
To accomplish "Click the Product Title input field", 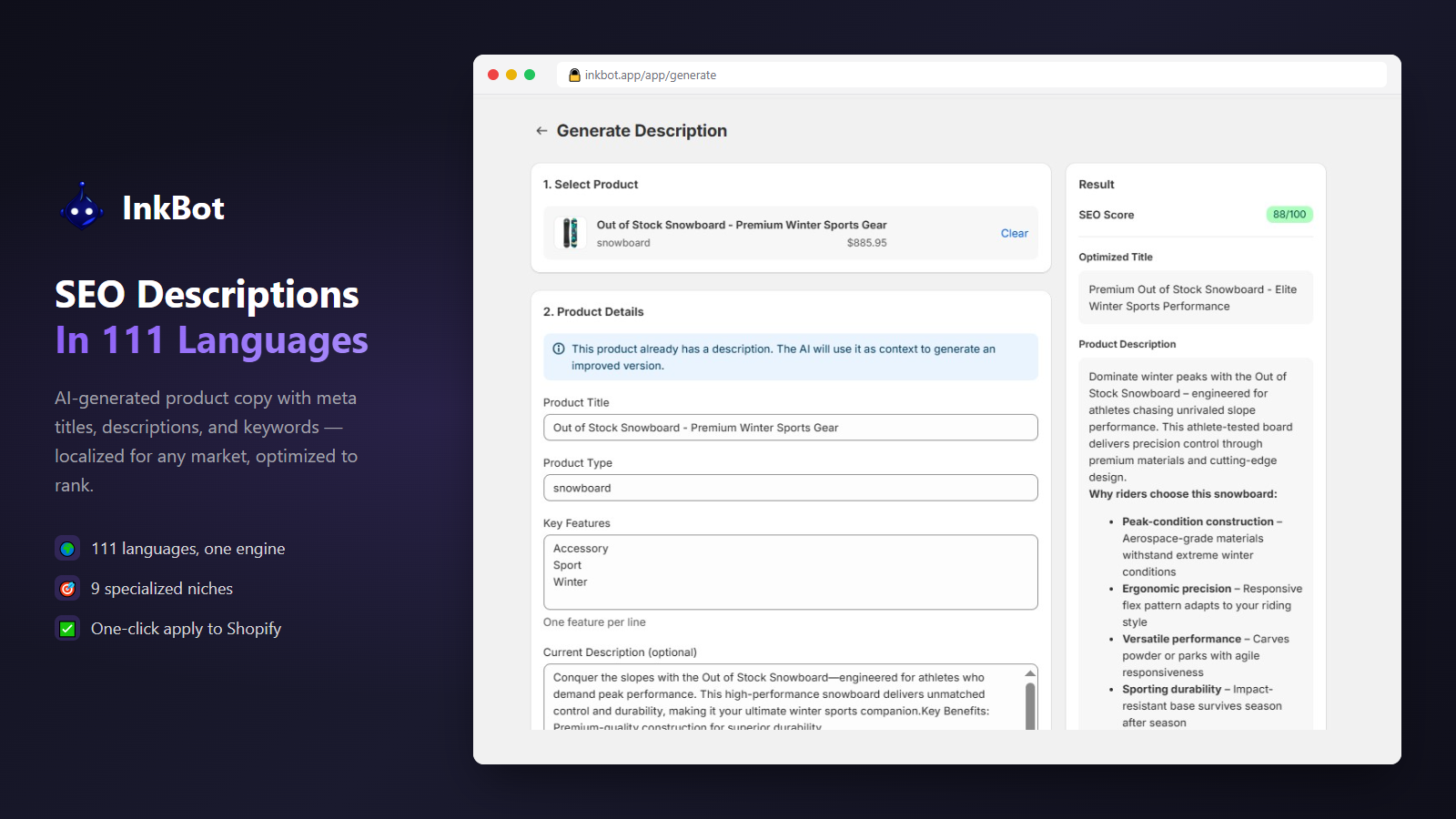I will point(790,427).
